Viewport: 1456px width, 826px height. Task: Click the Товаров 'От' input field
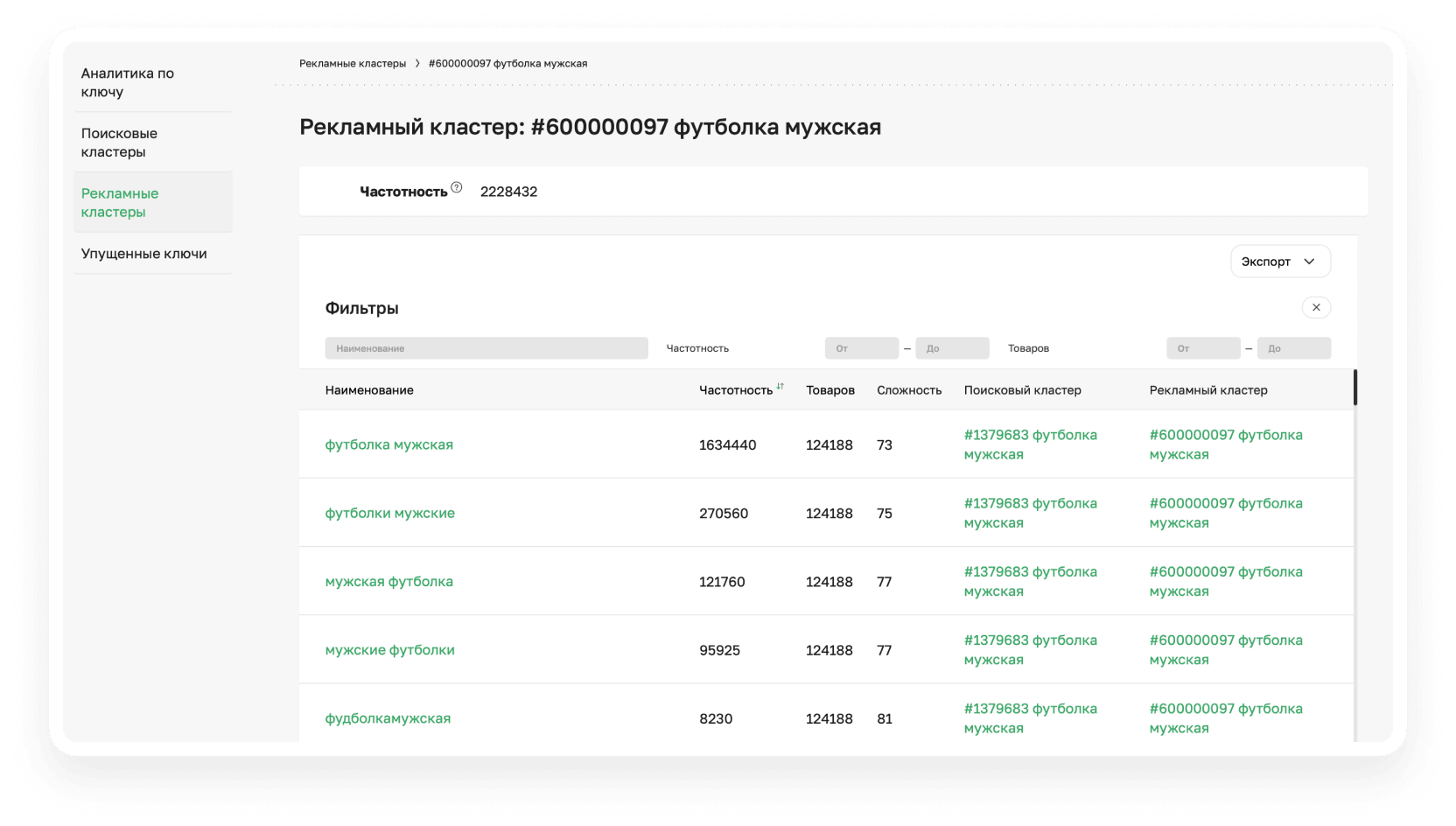tap(1202, 348)
